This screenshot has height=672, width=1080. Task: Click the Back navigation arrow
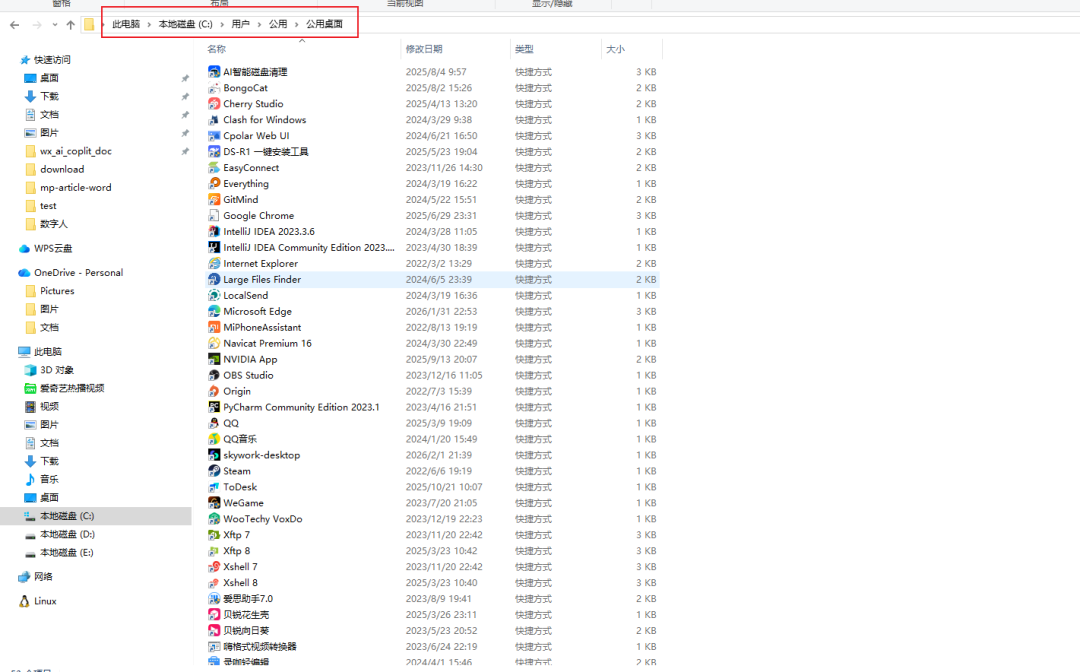pos(14,25)
